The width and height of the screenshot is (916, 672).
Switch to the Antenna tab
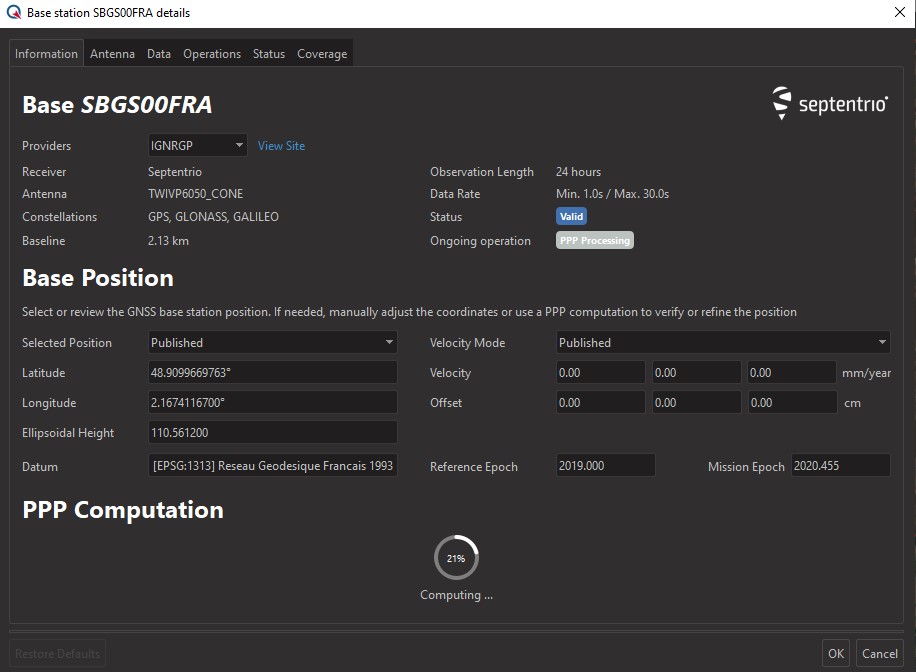[x=112, y=54]
